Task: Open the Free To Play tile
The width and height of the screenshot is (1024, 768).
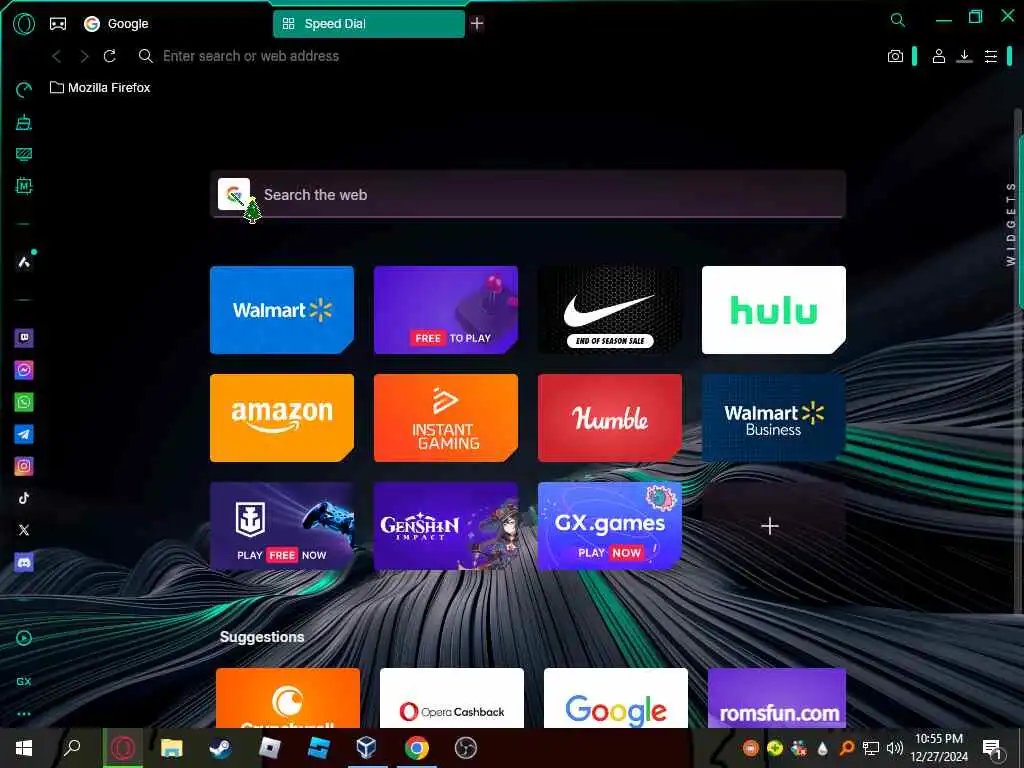Action: (x=445, y=310)
